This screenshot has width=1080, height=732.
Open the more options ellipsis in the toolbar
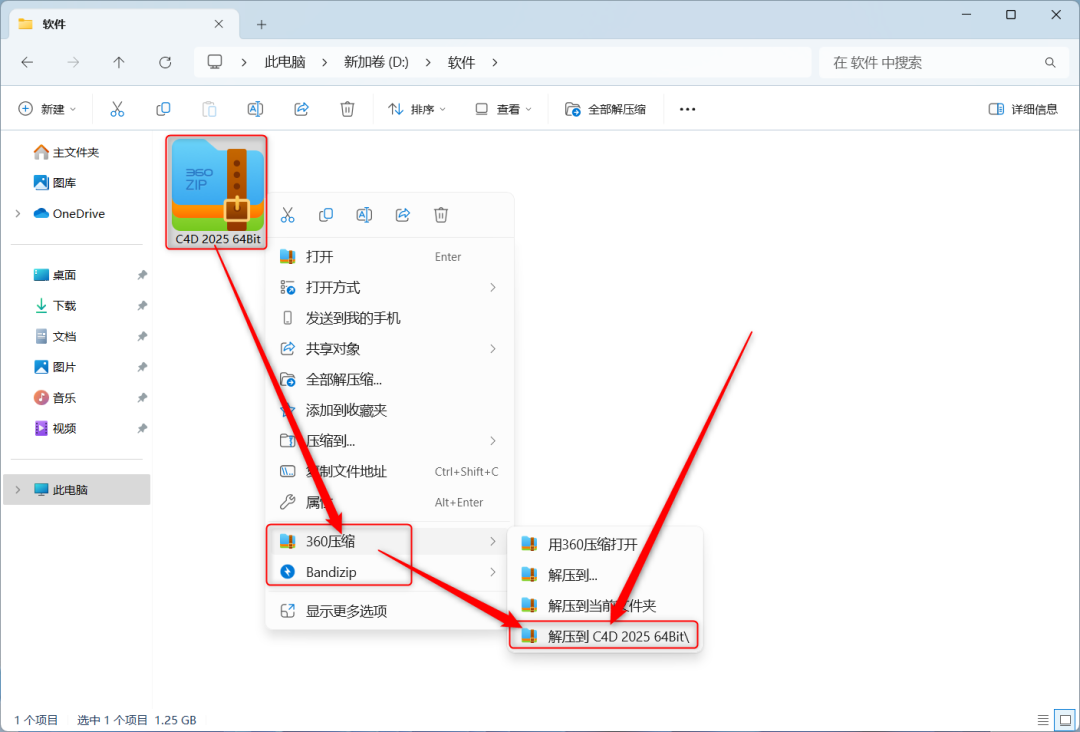click(687, 109)
